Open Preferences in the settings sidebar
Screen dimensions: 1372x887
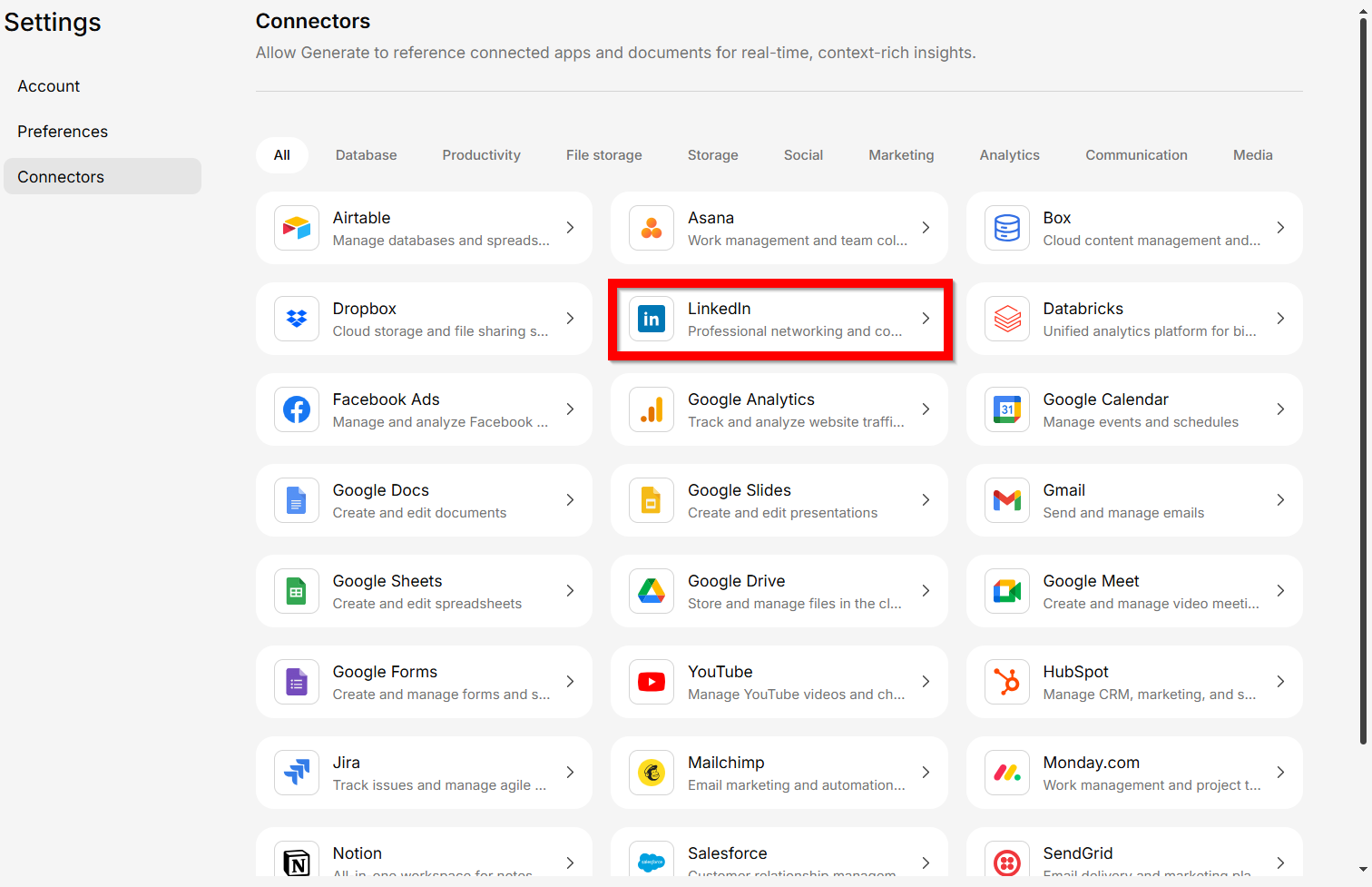63,132
